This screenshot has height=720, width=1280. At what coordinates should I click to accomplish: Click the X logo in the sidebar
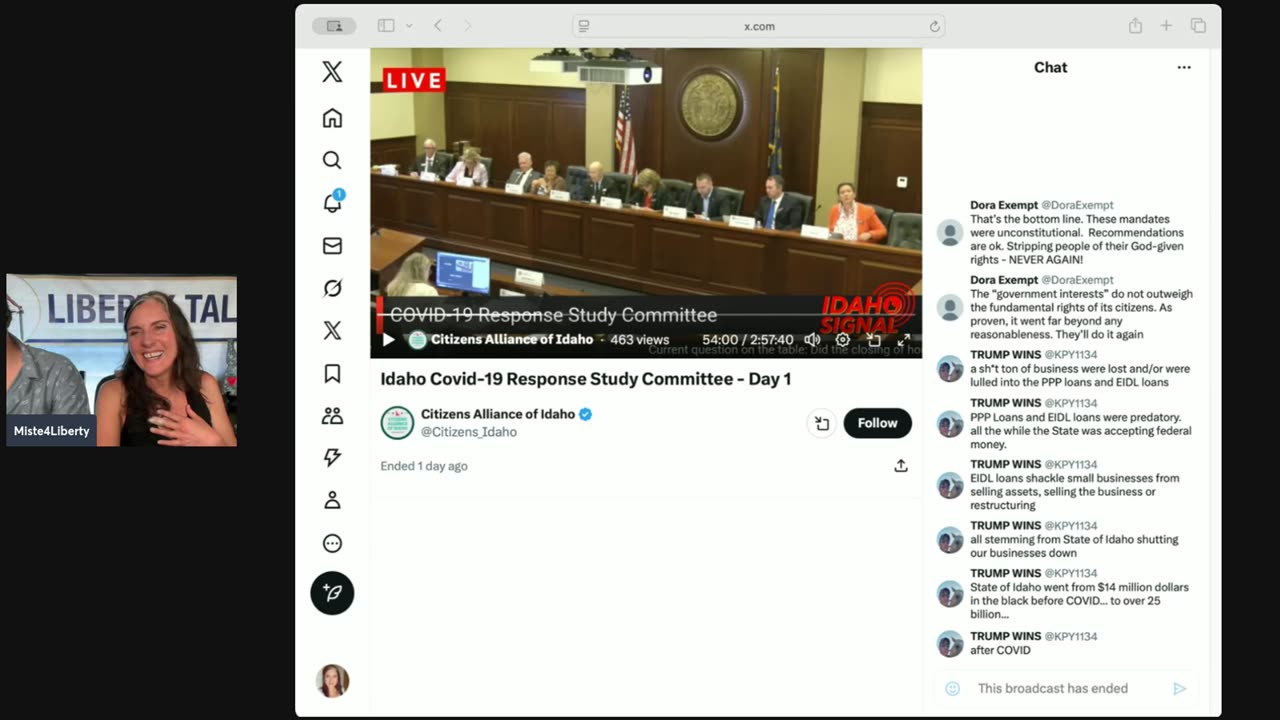(x=332, y=71)
